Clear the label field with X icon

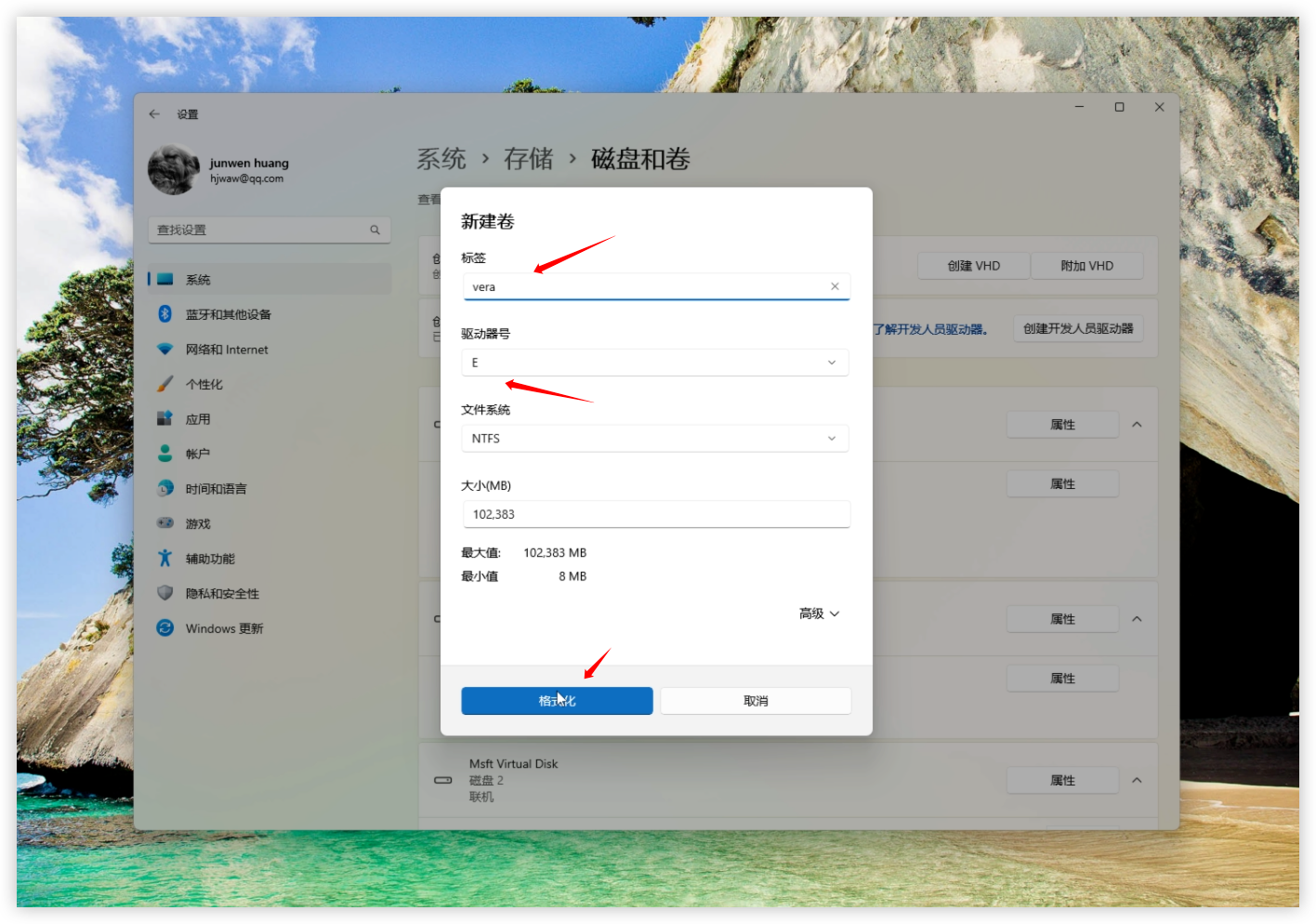[x=835, y=286]
